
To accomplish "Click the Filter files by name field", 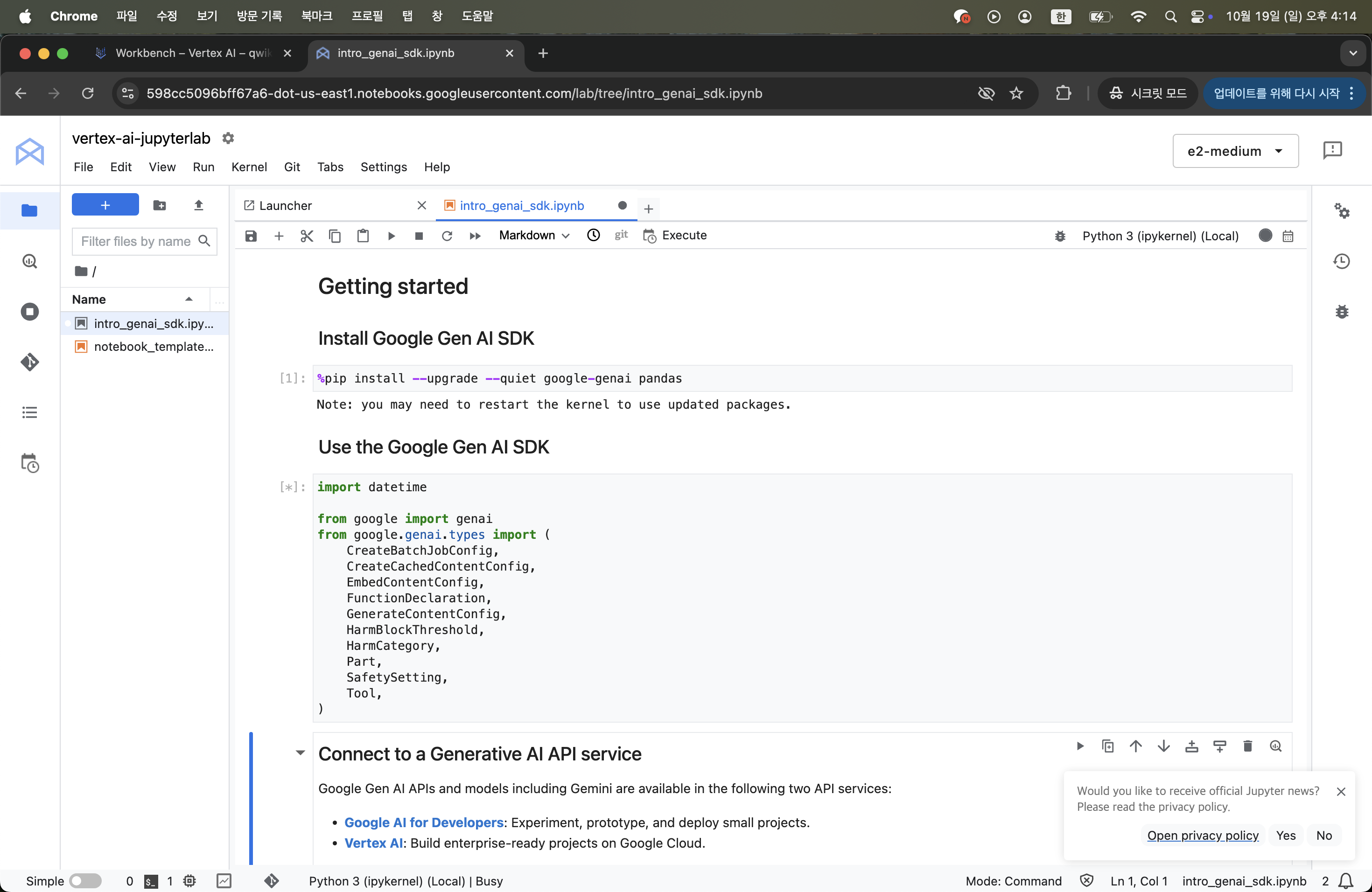I will tap(136, 241).
